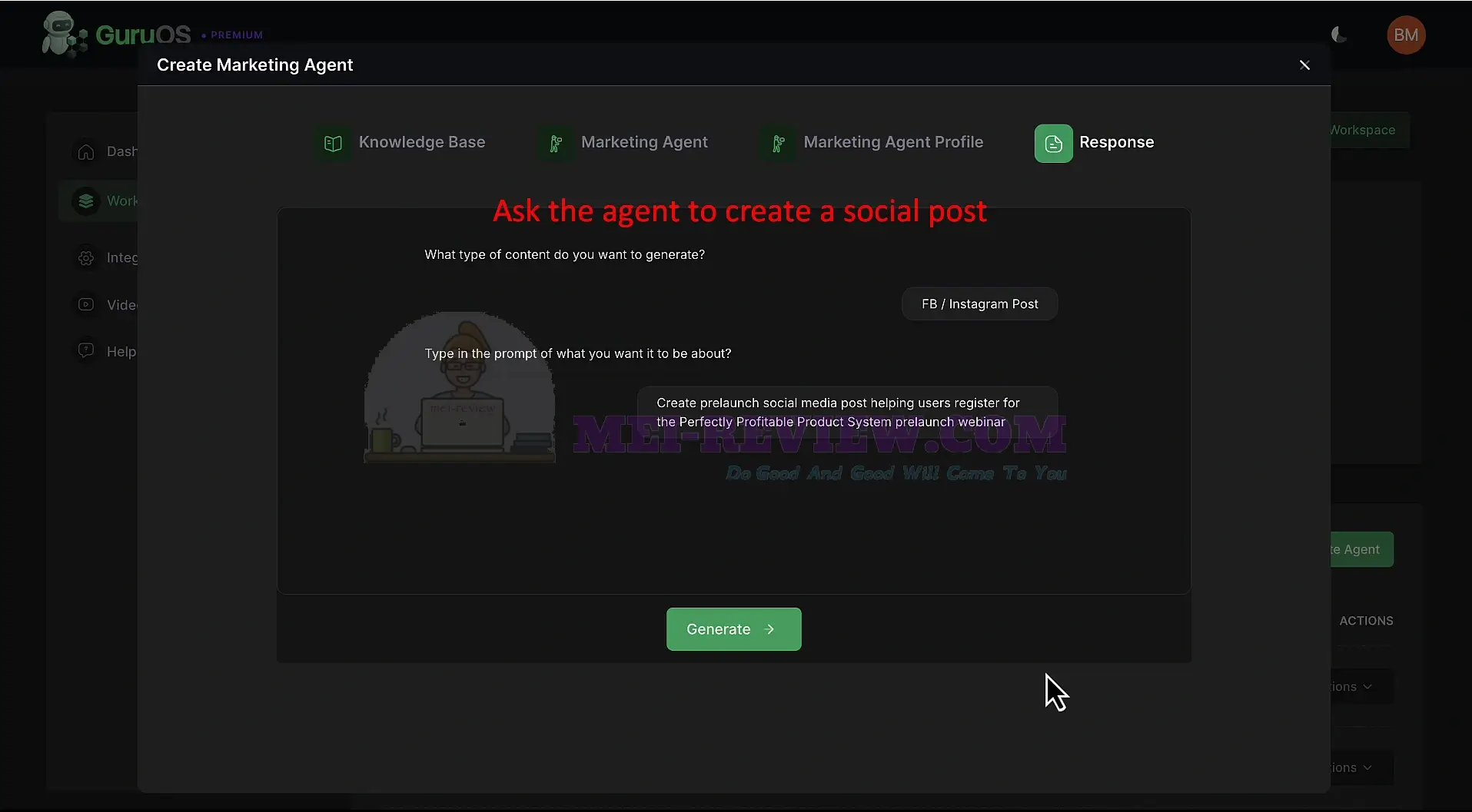Click "What type of content" question text
This screenshot has width=1472, height=812.
pyautogui.click(x=564, y=254)
